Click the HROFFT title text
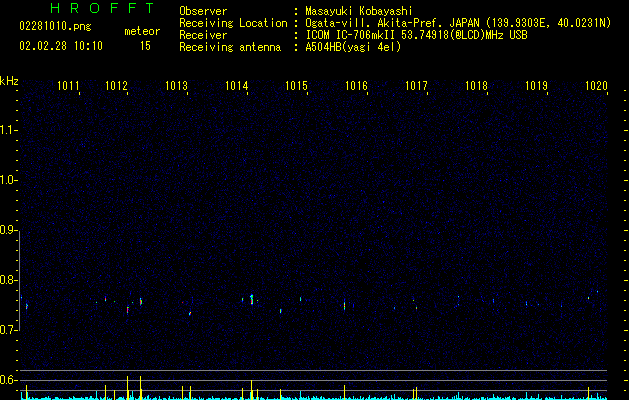This screenshot has height=400, width=629. click(x=102, y=8)
